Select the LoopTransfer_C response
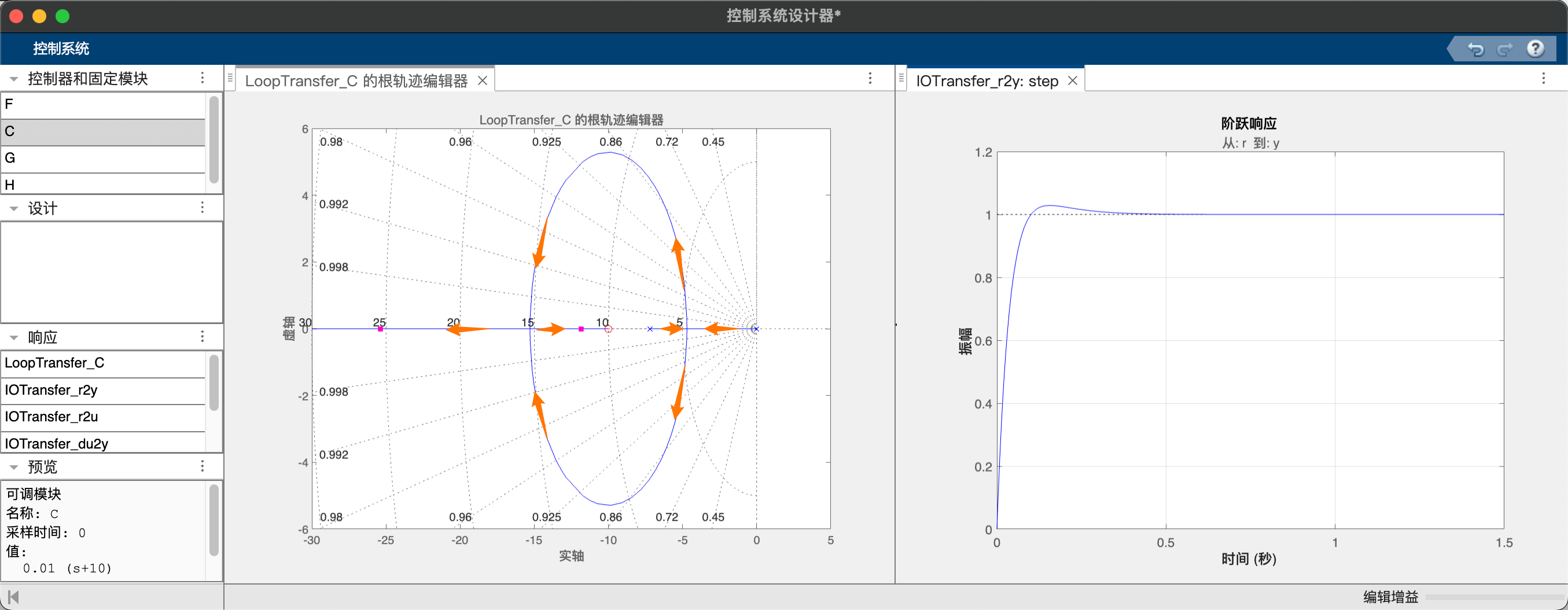The image size is (1568, 610). (x=104, y=363)
